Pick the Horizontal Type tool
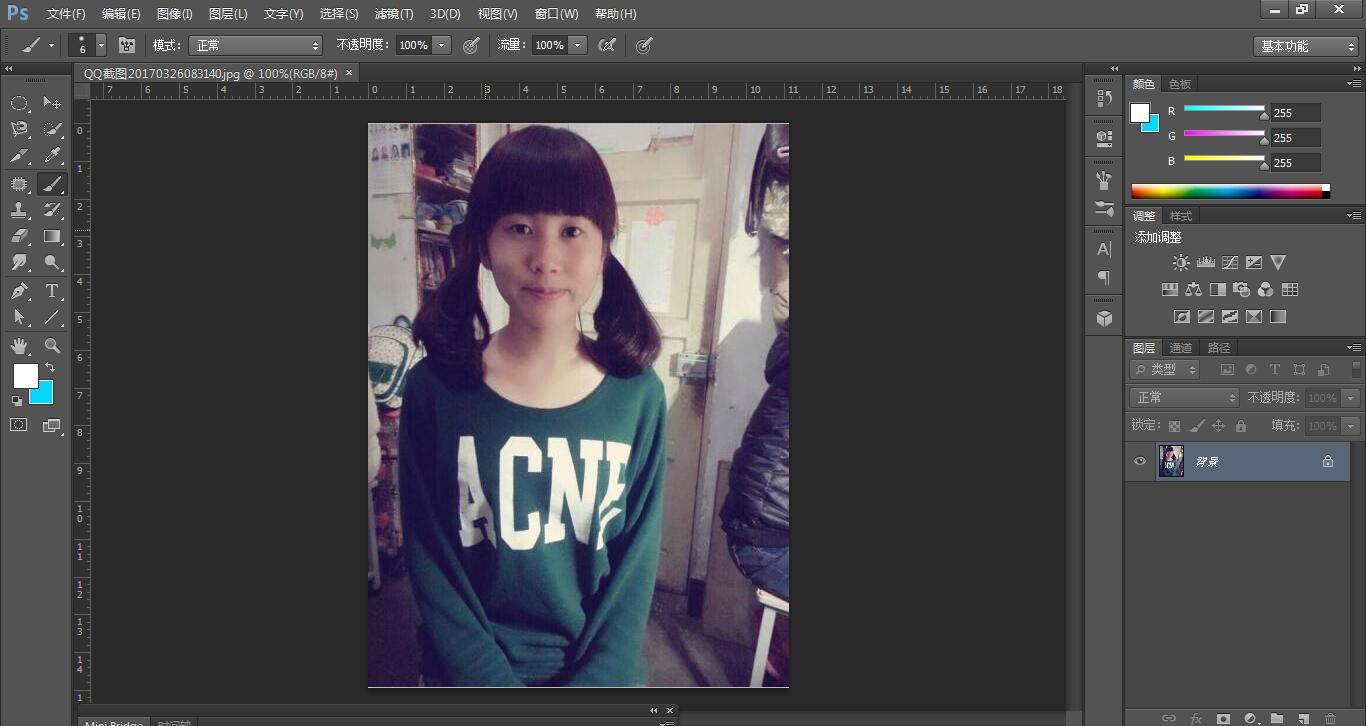The height and width of the screenshot is (726, 1366). click(52, 291)
